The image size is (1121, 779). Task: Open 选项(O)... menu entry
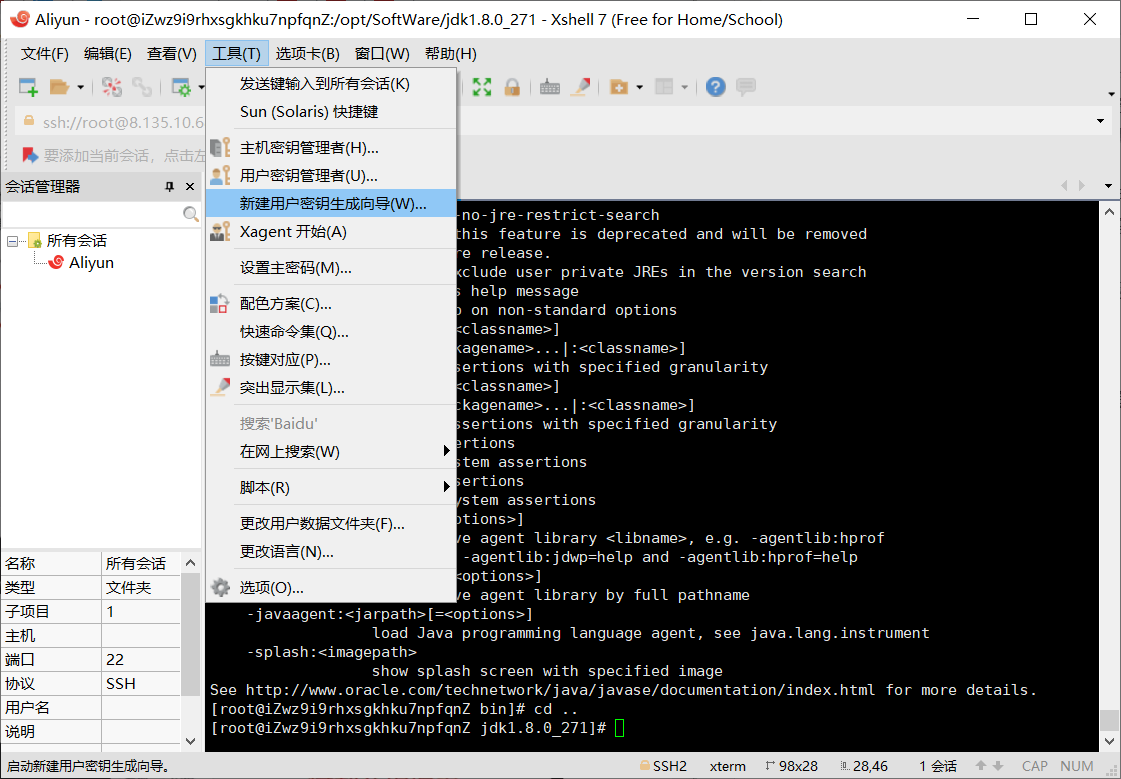coord(331,587)
